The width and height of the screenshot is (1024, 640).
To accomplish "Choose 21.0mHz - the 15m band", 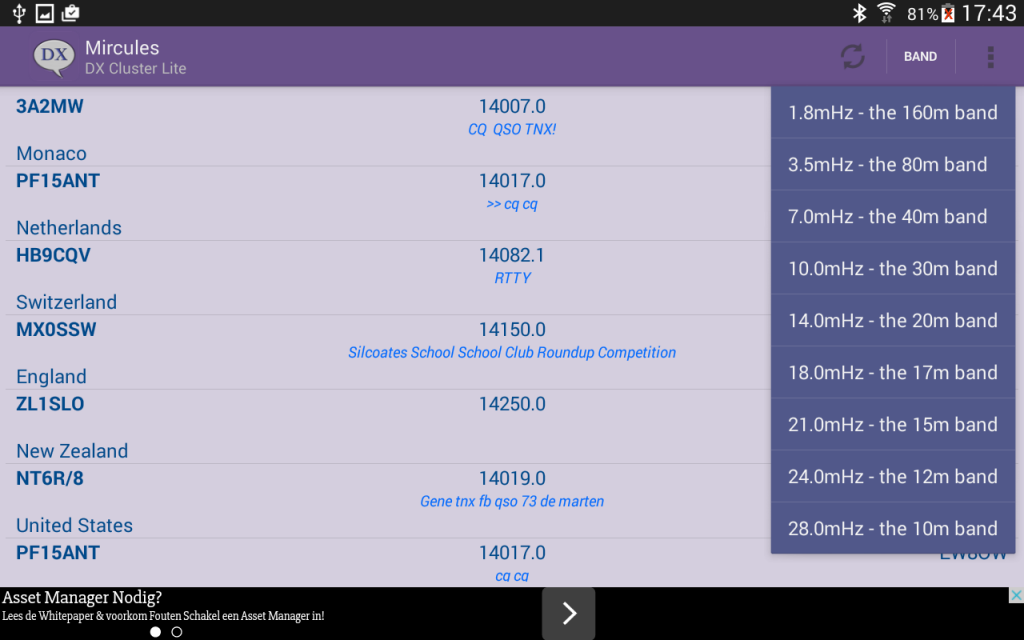I will (893, 424).
